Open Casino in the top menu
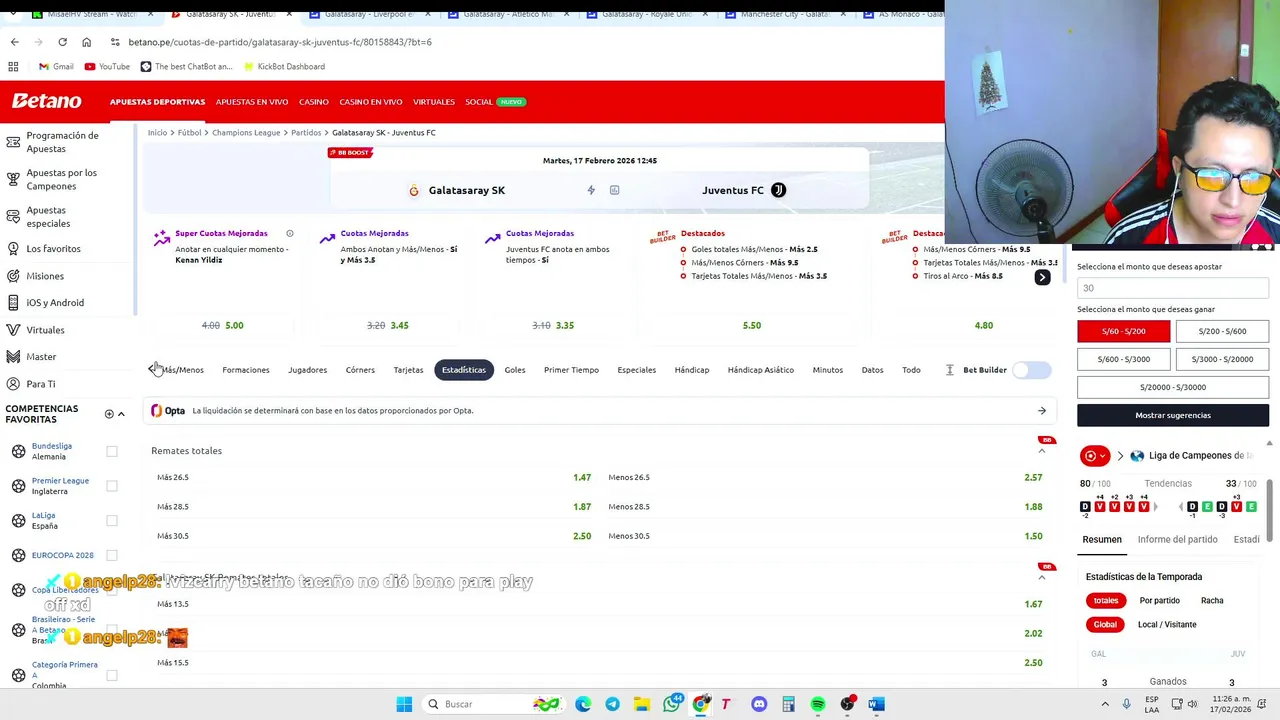 pos(314,102)
